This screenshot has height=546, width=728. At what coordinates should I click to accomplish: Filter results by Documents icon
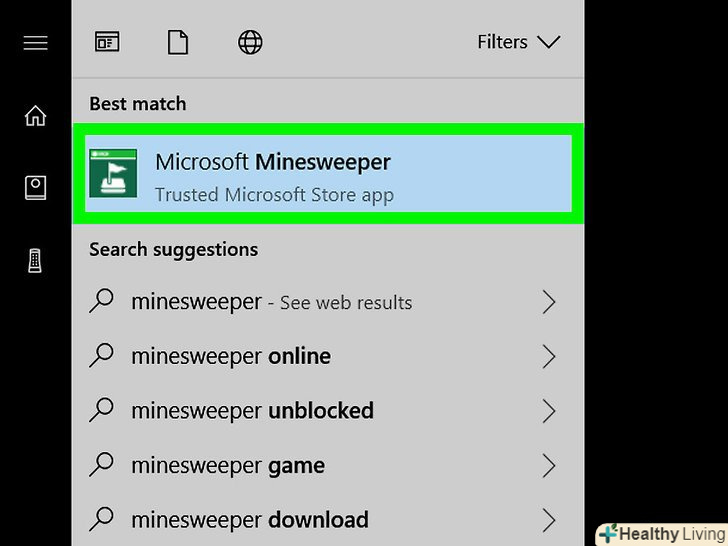178,42
